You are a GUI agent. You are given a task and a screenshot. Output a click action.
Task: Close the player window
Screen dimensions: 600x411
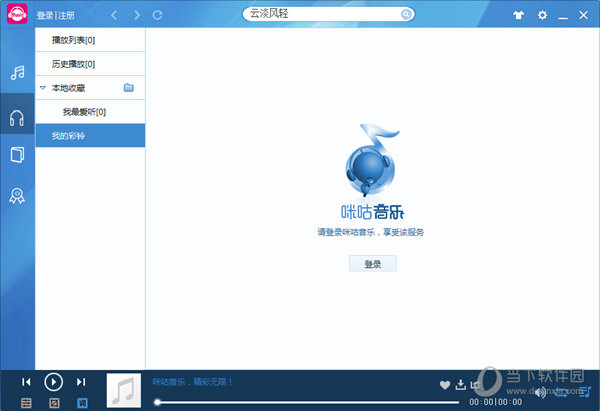584,15
